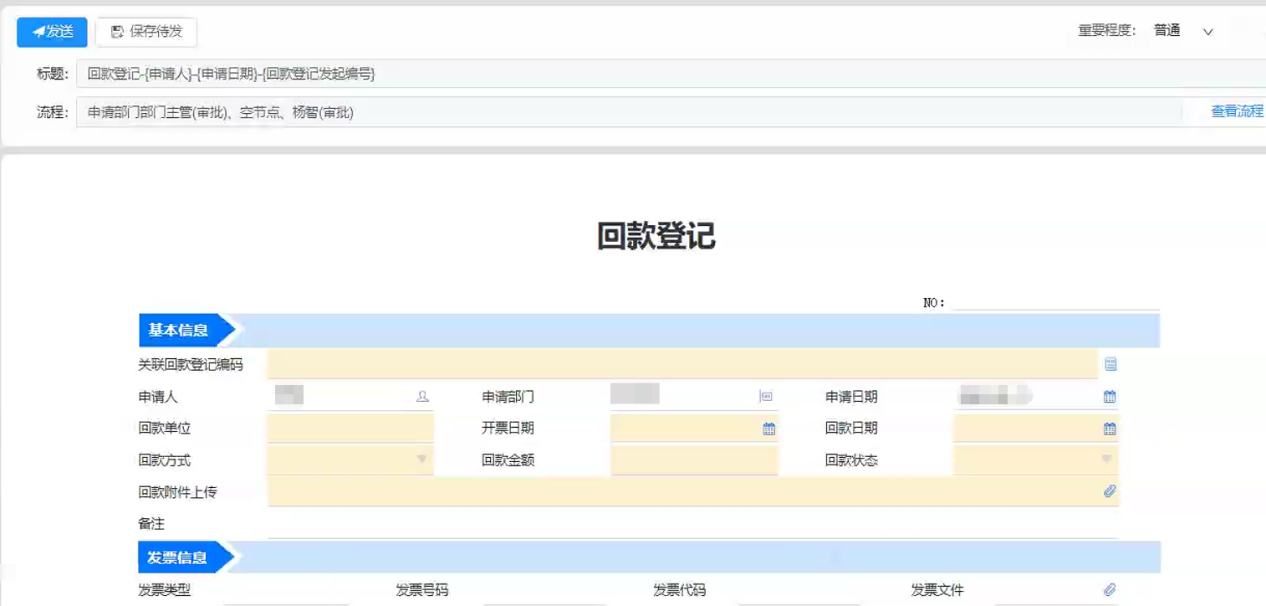Viewport: 1266px width, 606px height.
Task: Click the 回款金额 input field
Action: click(693, 460)
